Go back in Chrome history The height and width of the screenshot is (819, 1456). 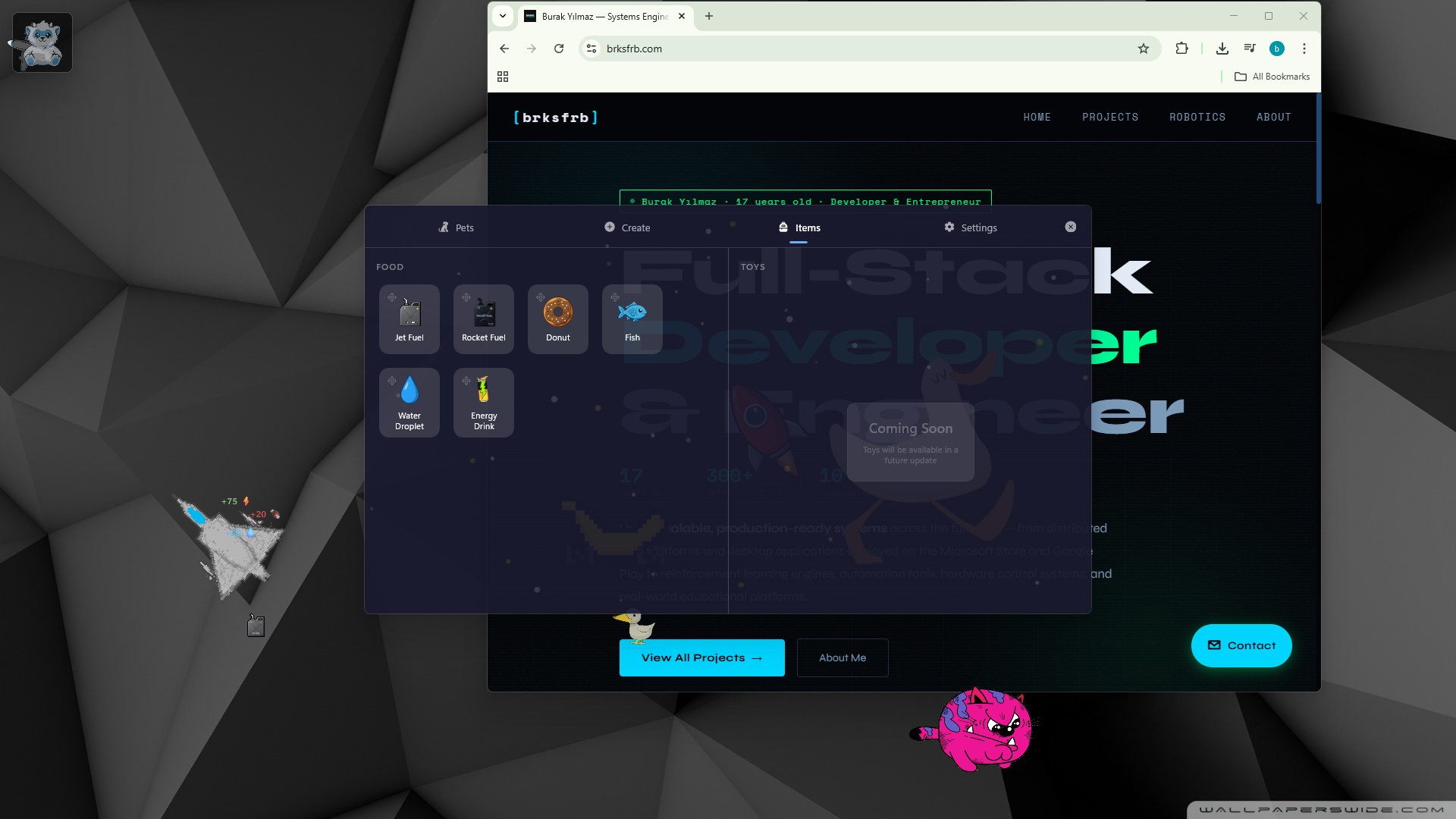tap(504, 49)
